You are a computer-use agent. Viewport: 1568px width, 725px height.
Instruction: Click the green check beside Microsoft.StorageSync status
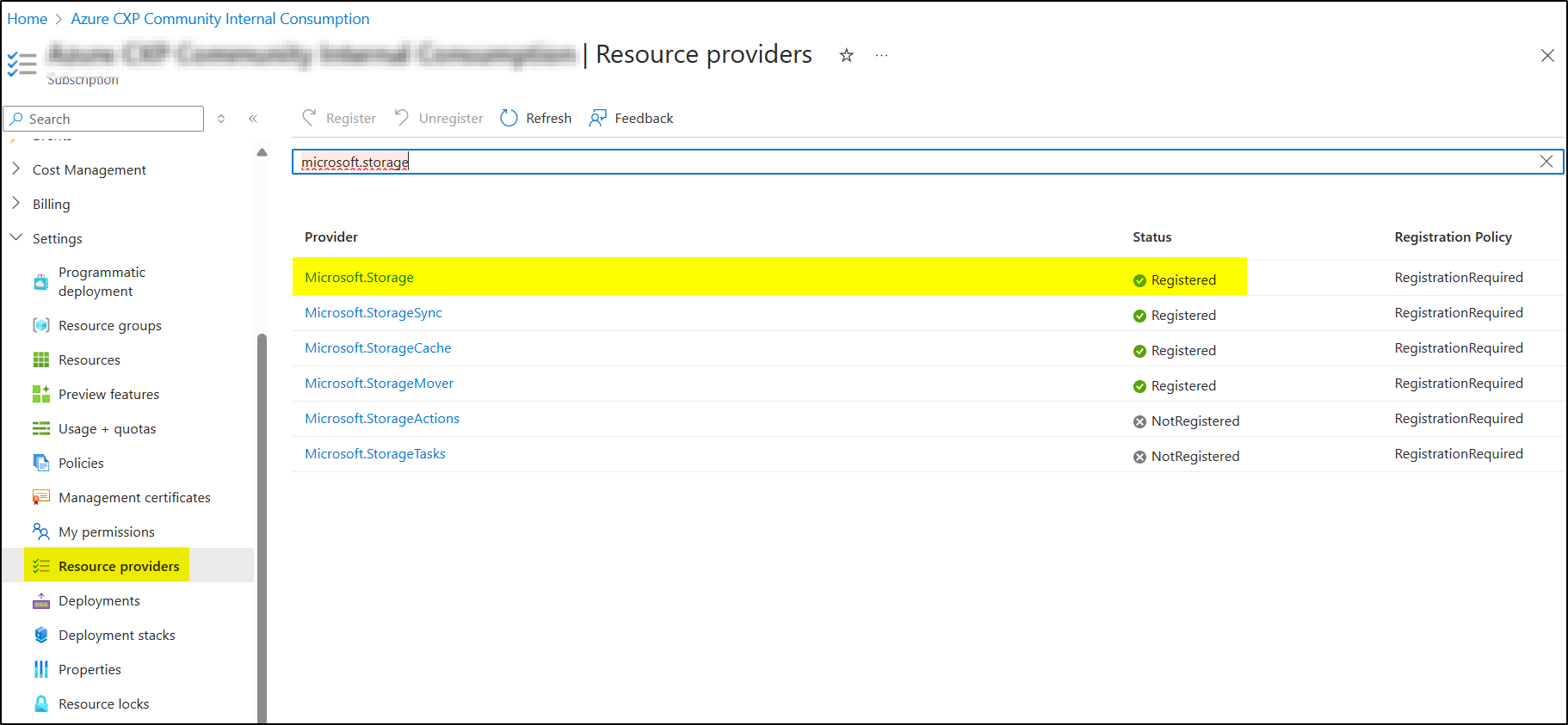[1139, 316]
